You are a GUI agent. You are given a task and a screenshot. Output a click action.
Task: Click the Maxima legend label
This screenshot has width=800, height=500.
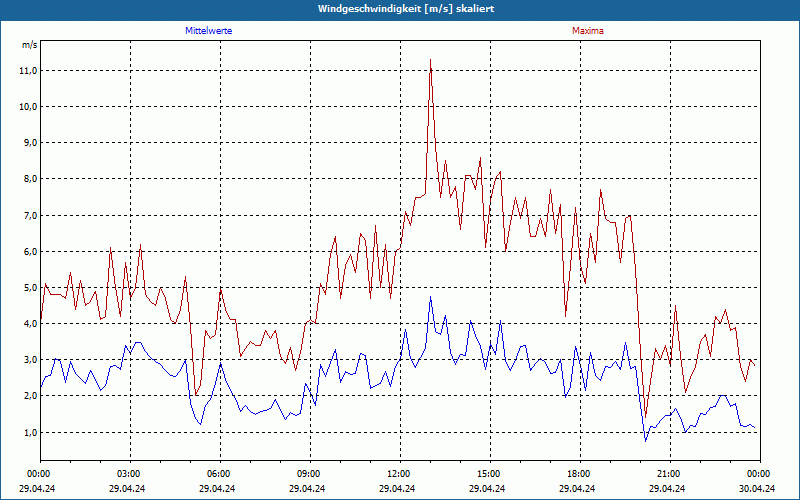coord(588,31)
